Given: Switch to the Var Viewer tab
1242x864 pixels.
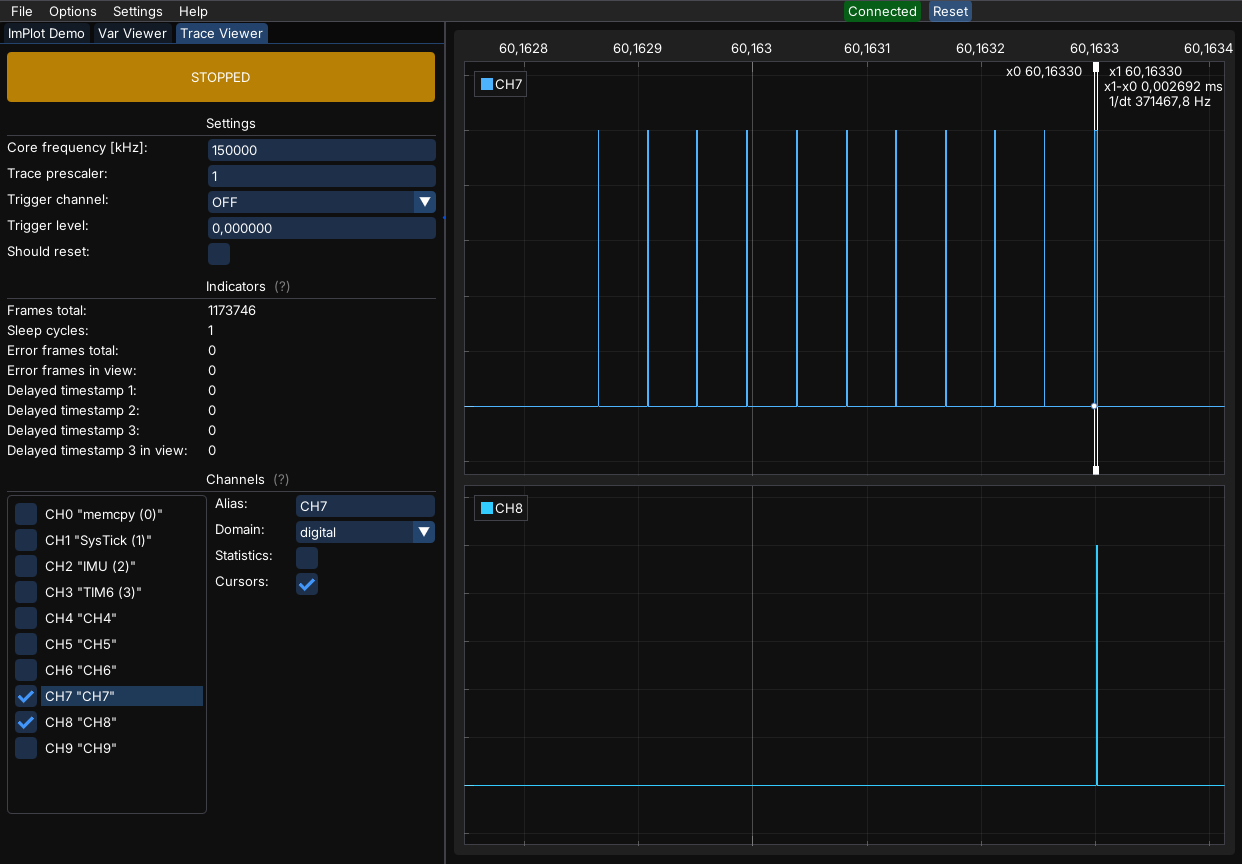Looking at the screenshot, I should (132, 33).
